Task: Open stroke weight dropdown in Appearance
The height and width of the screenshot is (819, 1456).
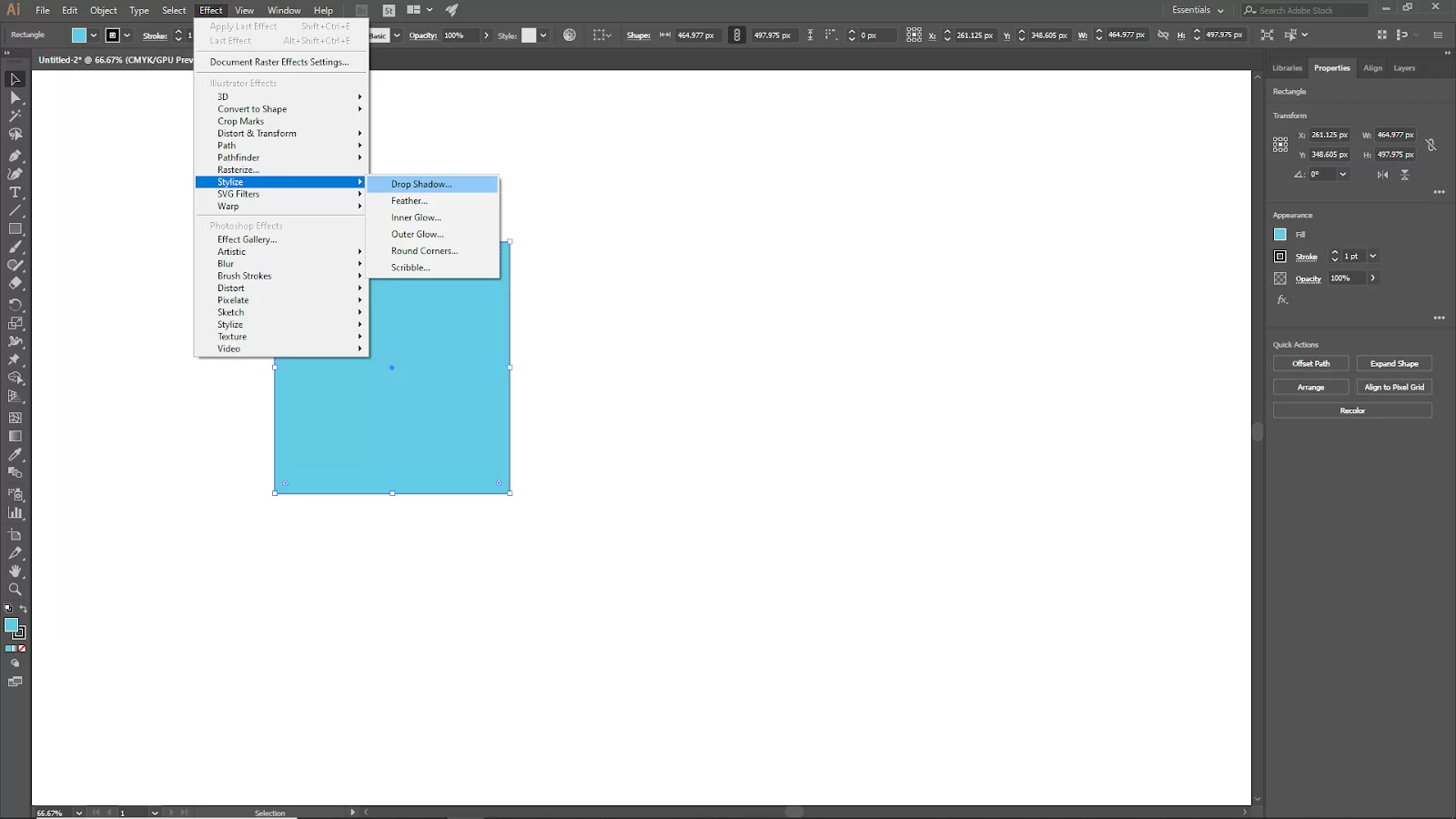Action: coord(1373,257)
